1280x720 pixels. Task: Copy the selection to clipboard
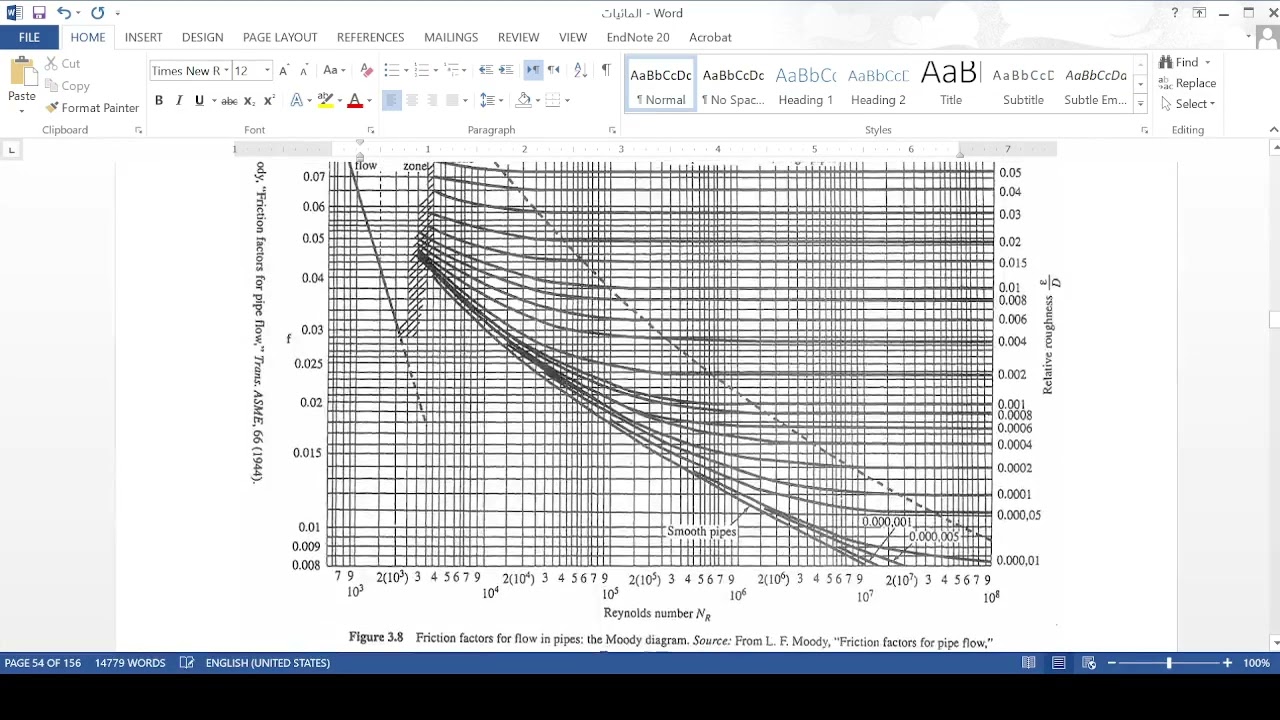67,86
